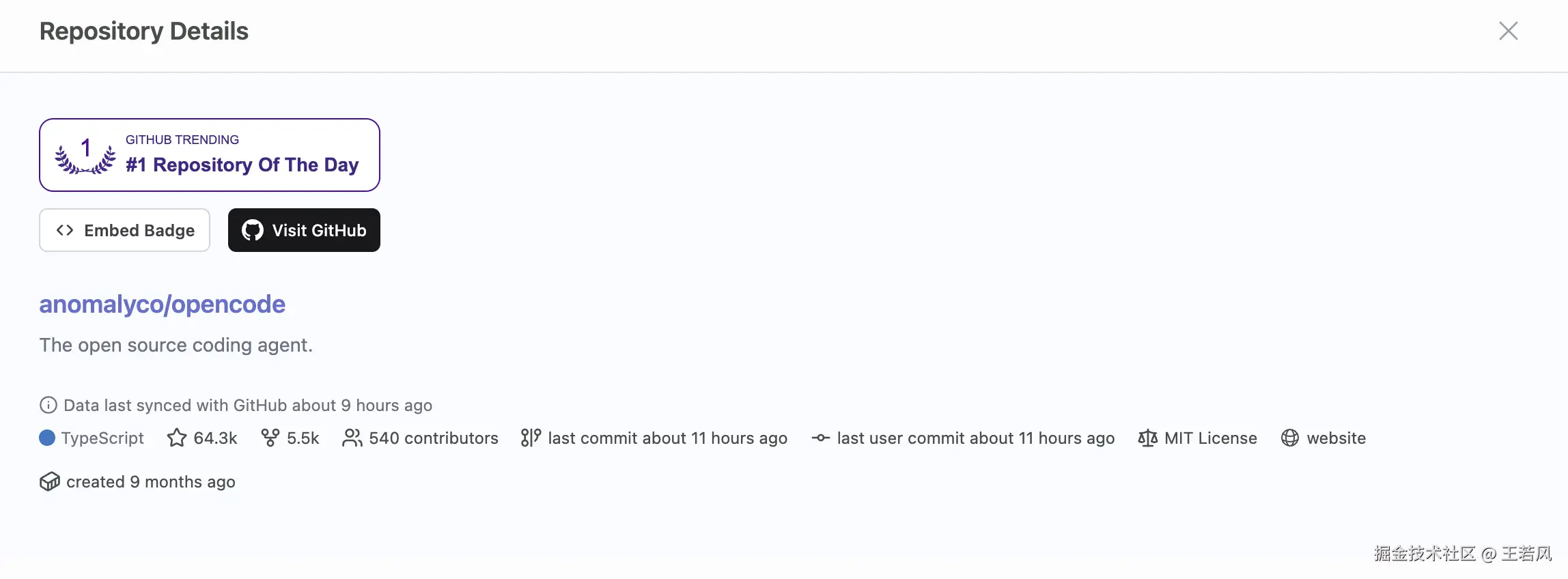Screen dimensions: 1568x579
Task: Click the info icon for sync status
Action: tap(48, 405)
